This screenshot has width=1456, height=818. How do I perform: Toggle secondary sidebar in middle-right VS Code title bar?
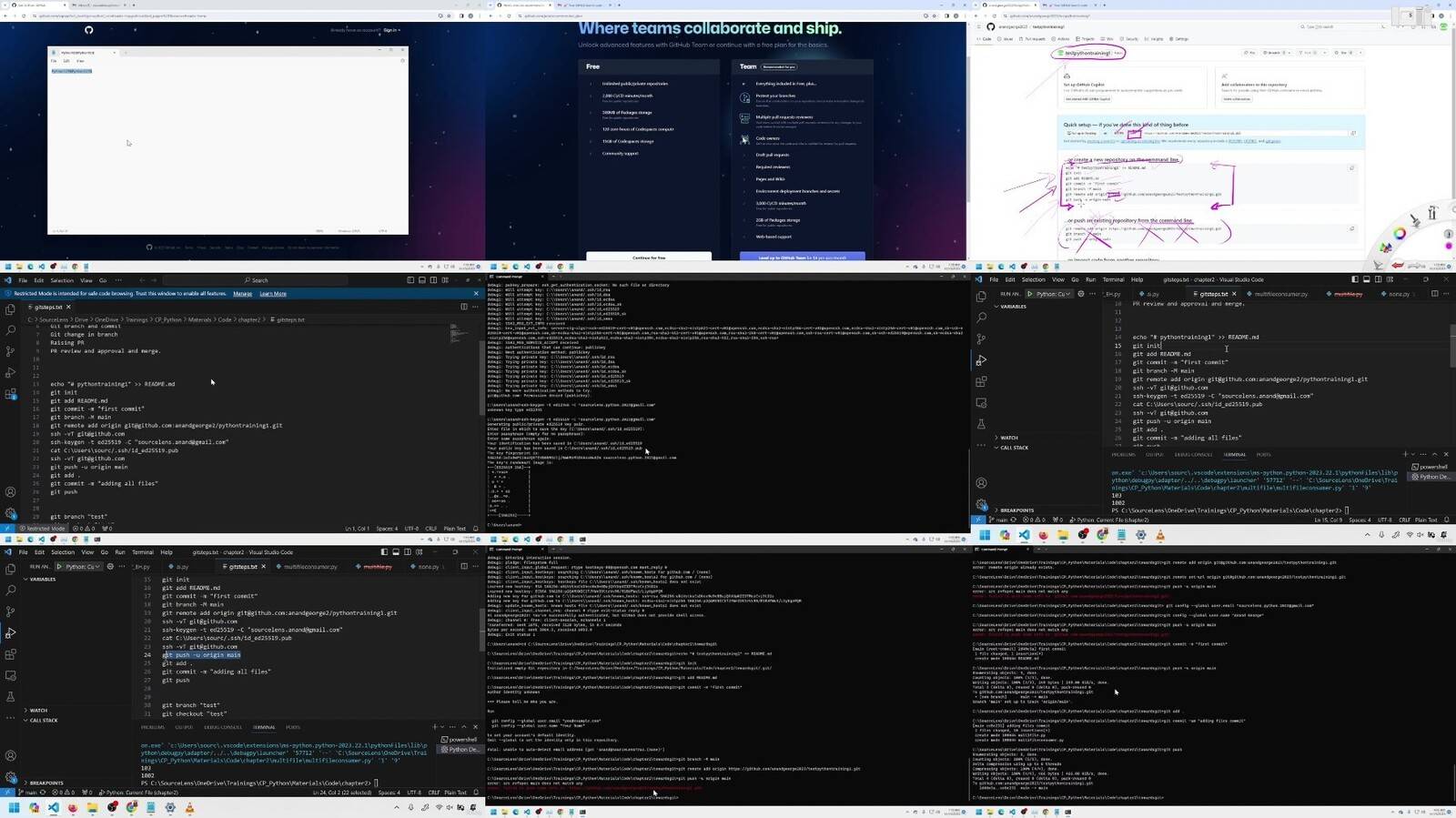[1379, 279]
